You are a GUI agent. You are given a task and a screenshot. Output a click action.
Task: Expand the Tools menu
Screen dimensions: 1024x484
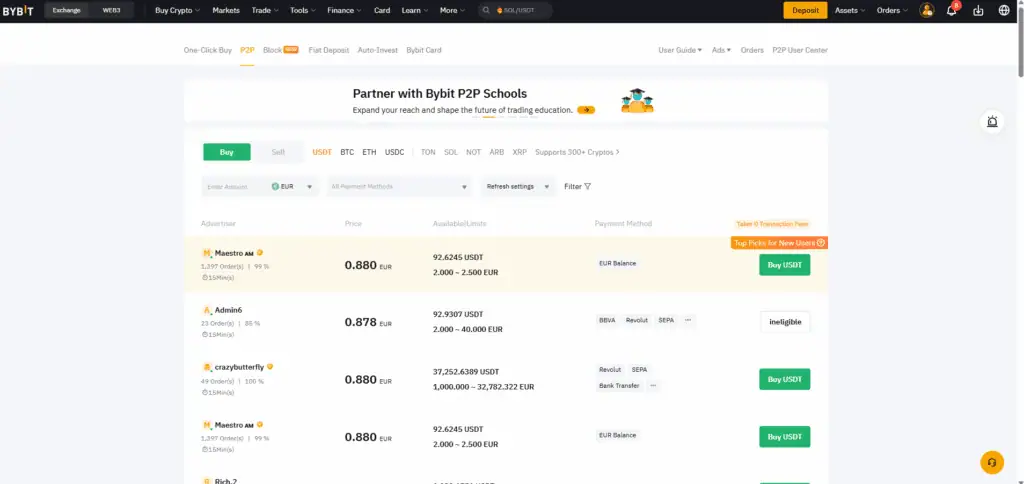(303, 10)
